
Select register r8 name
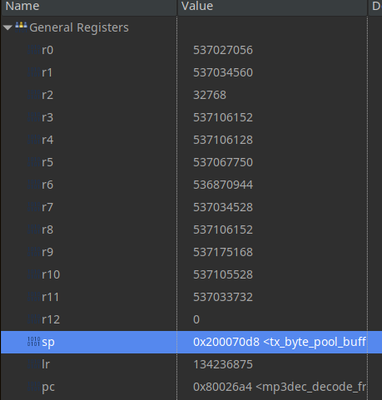(47, 230)
